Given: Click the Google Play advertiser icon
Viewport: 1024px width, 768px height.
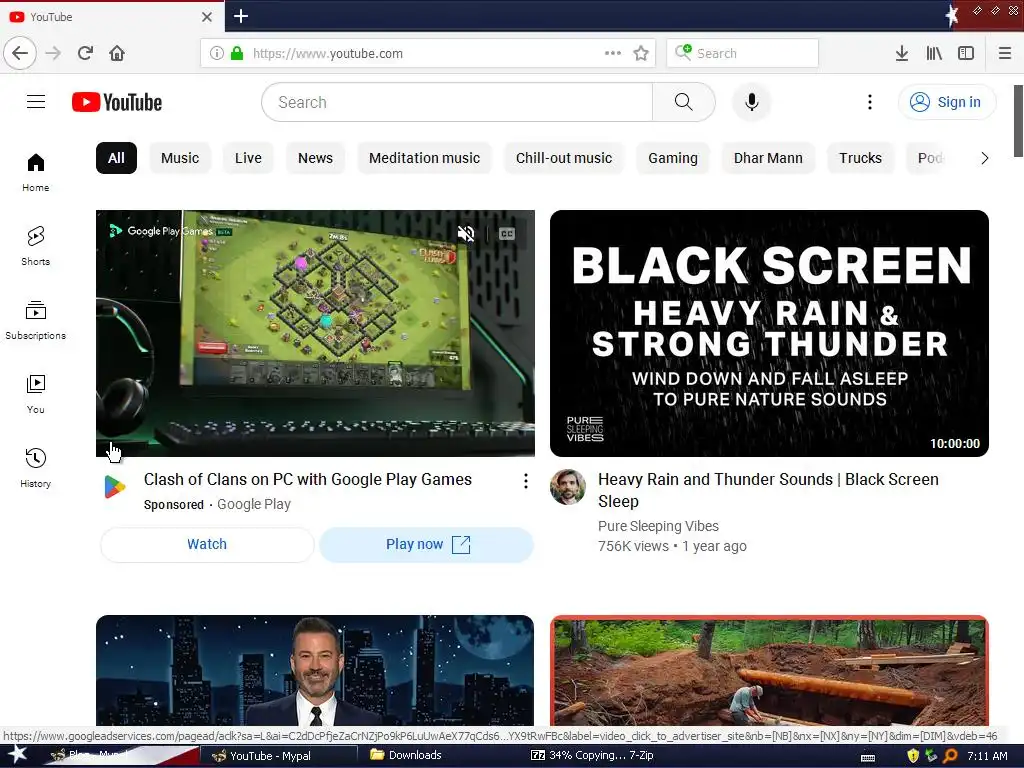Looking at the screenshot, I should tap(115, 487).
